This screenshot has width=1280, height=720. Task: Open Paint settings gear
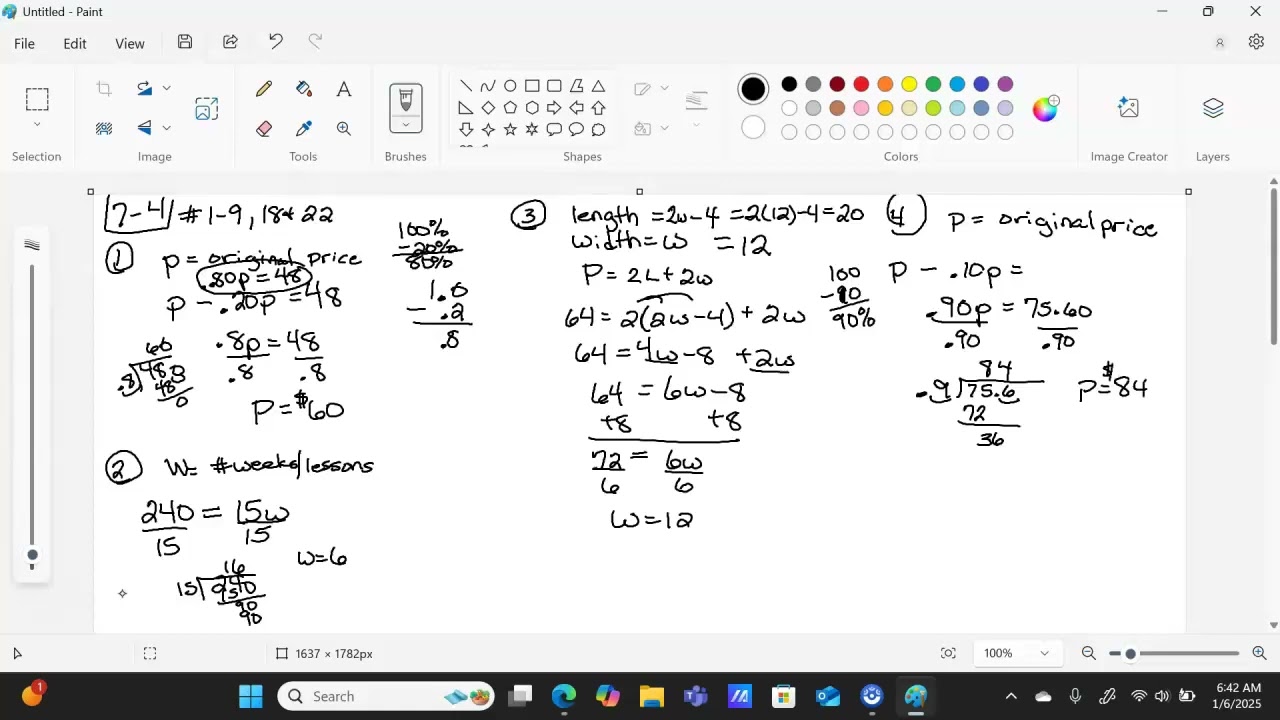pos(1256,42)
